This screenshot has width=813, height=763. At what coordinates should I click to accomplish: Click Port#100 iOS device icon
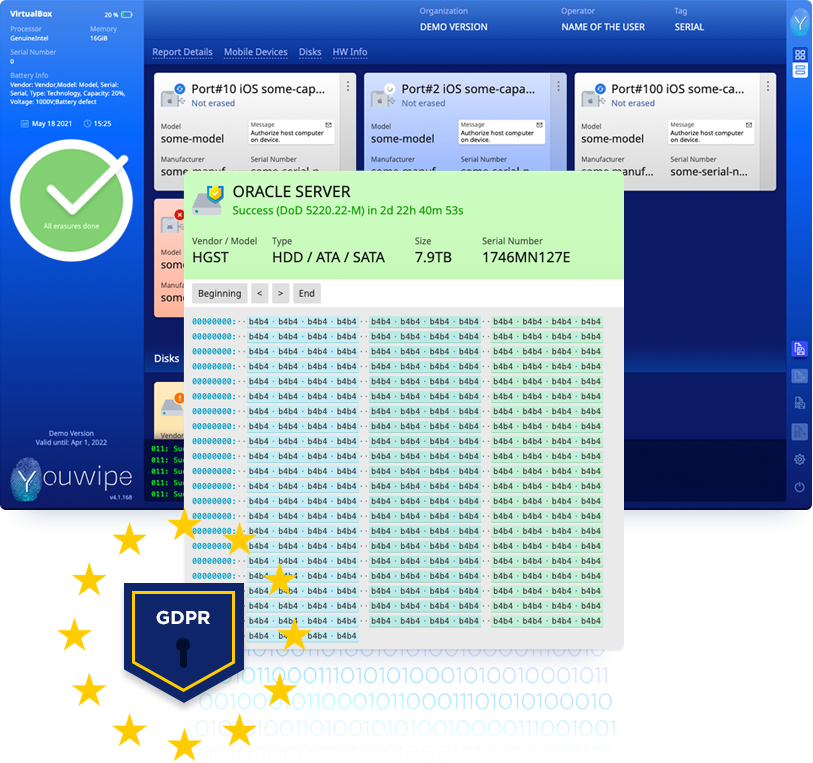pos(591,98)
